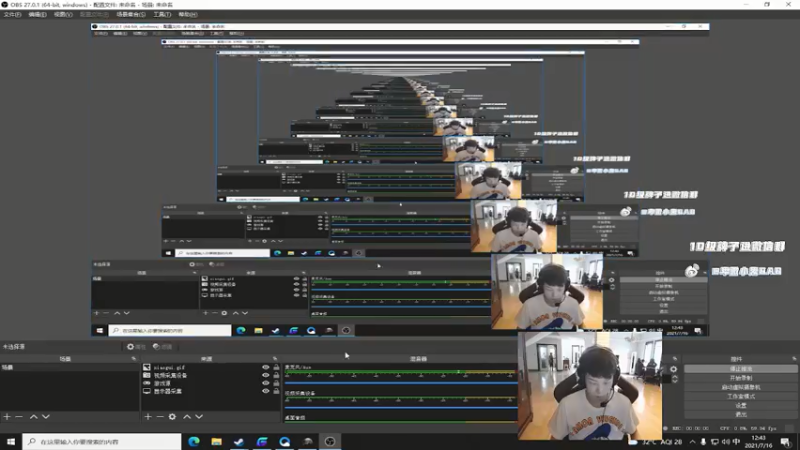The height and width of the screenshot is (450, 800).
Task: Open the taskbar clock showing 12:43
Action: pos(759,442)
